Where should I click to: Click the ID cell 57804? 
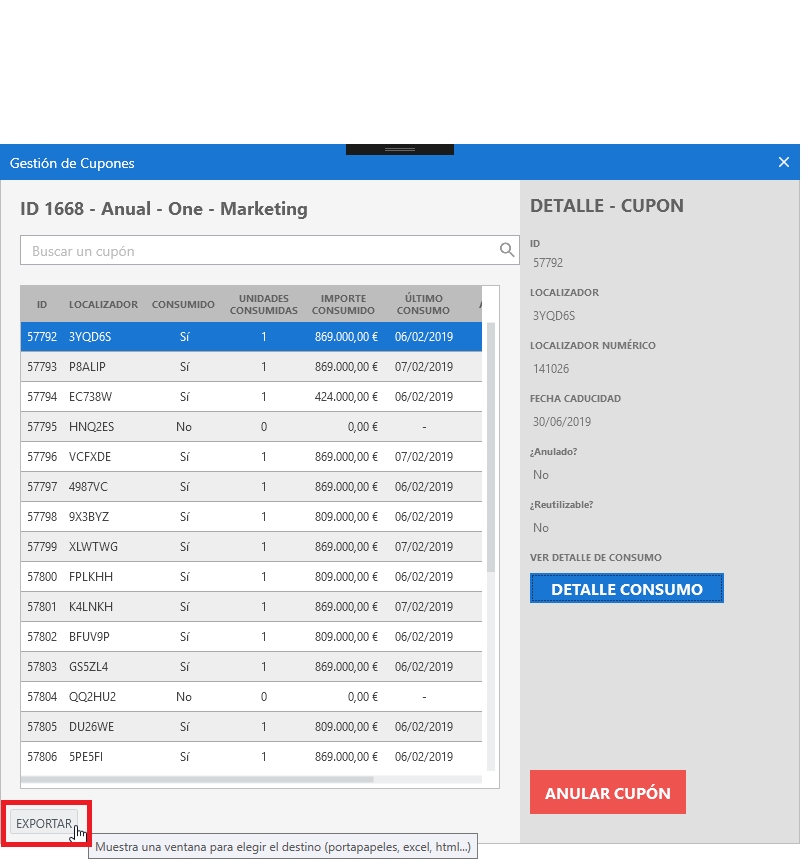pyautogui.click(x=42, y=697)
